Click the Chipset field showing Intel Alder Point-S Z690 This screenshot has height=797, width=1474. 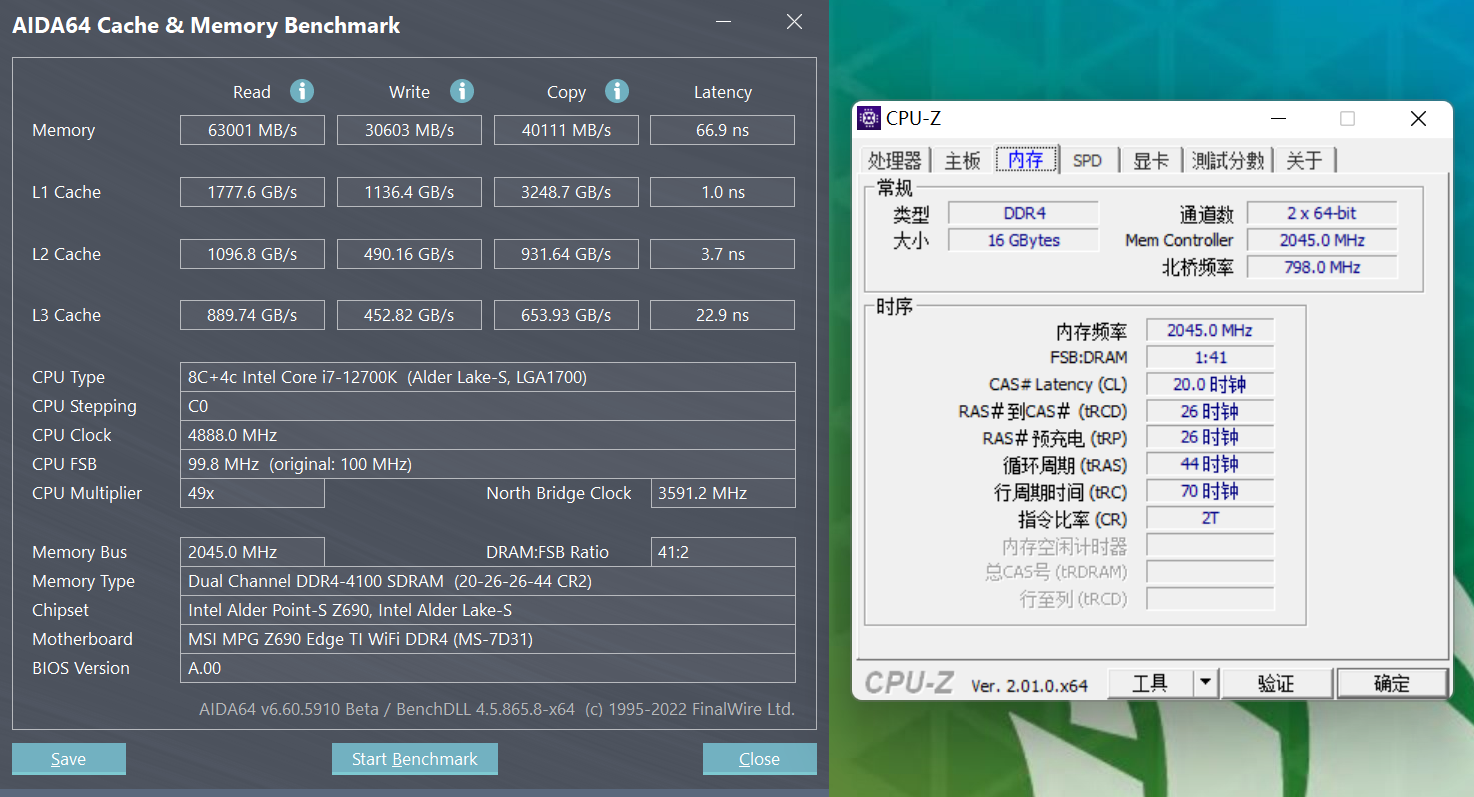[x=488, y=610]
